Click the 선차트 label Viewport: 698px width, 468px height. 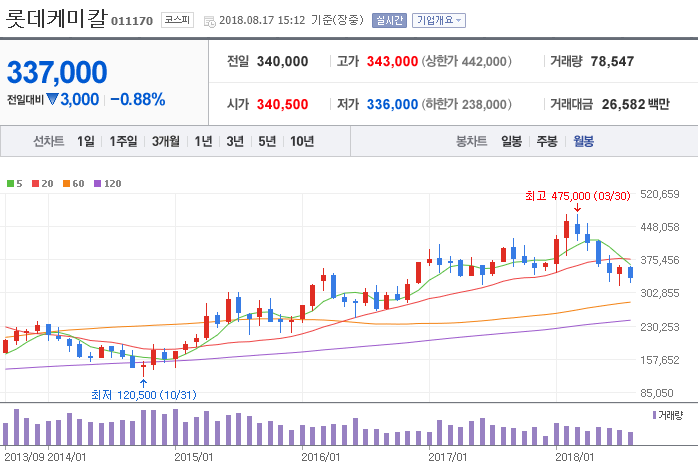pos(49,141)
